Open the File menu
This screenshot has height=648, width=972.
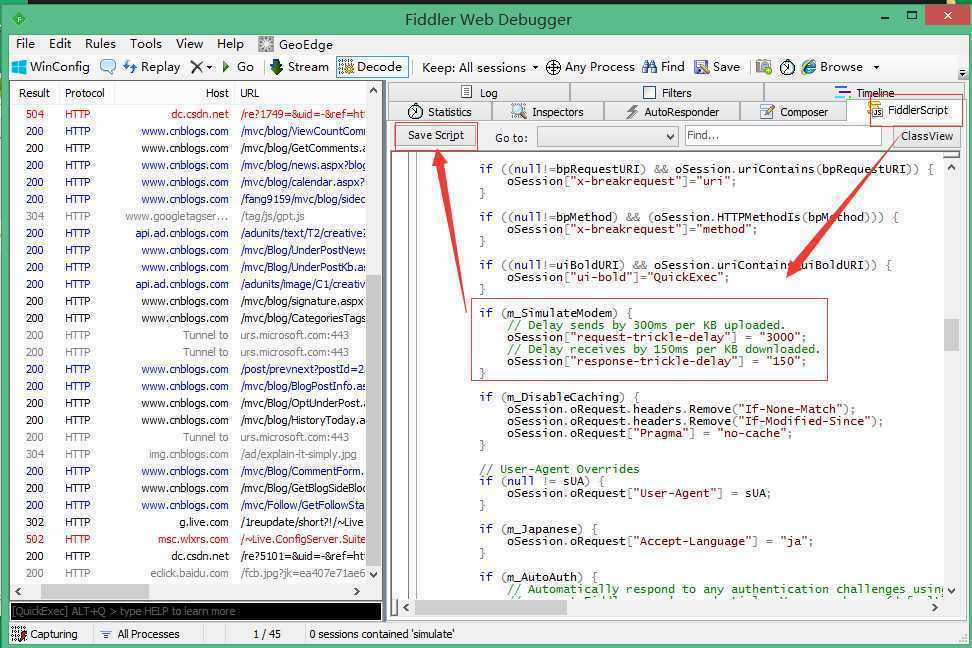tap(25, 43)
